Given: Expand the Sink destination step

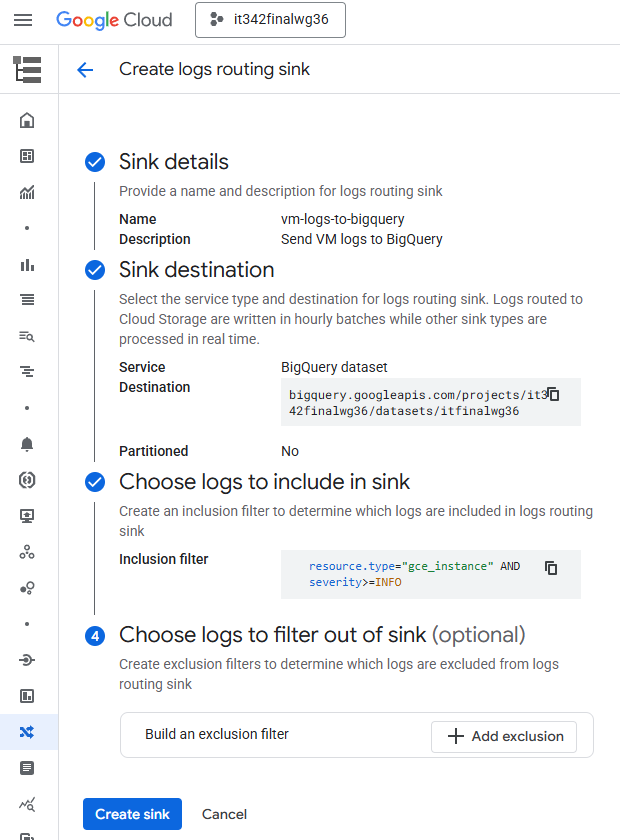Looking at the screenshot, I should pos(196,270).
